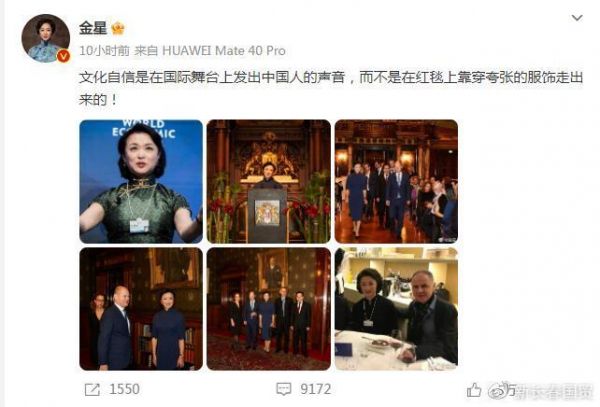Screen dimensions: 600x407
Task: Open the post options chevron menu
Action: tap(577, 18)
